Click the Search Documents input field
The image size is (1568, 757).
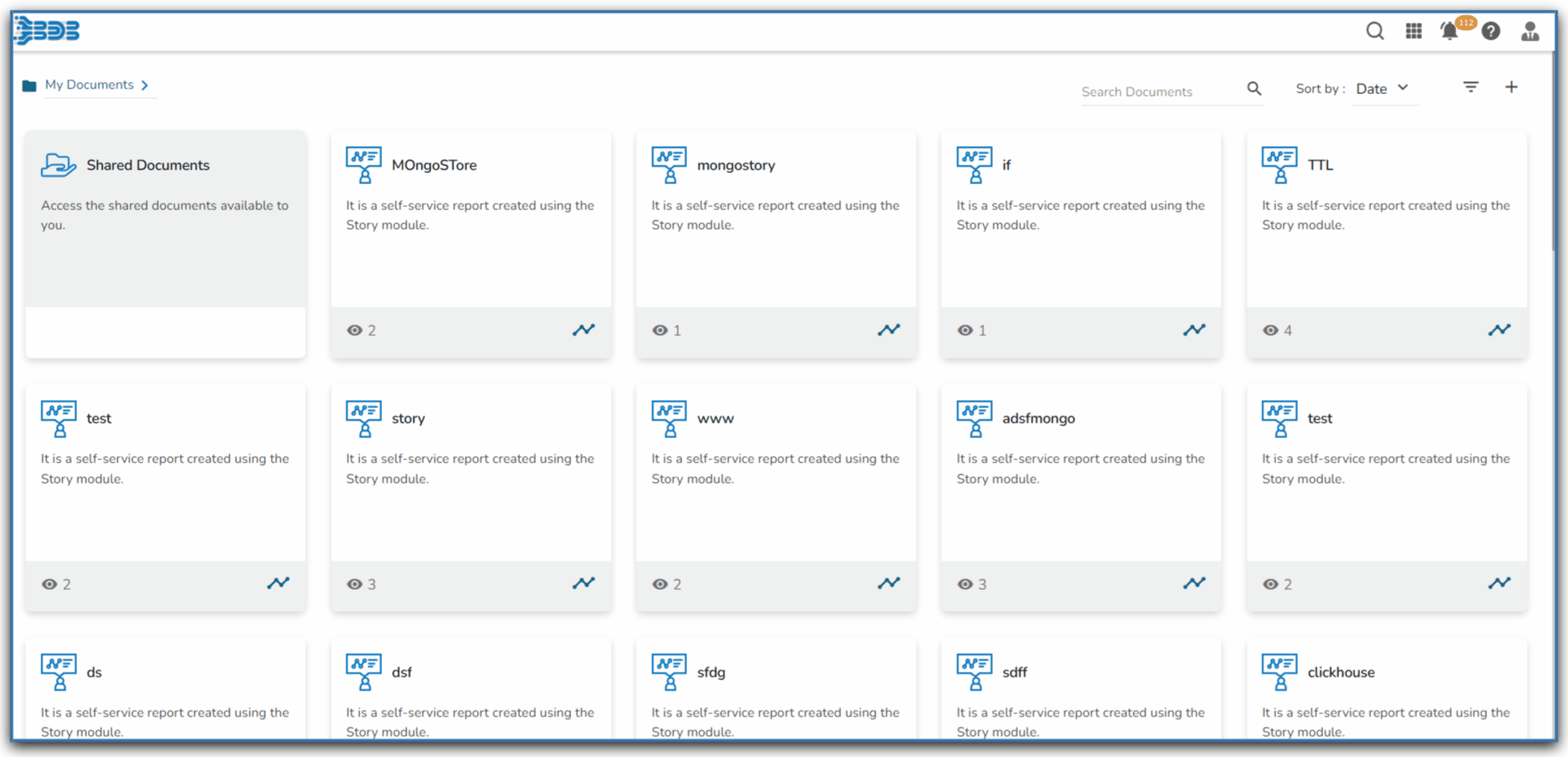point(1158,92)
